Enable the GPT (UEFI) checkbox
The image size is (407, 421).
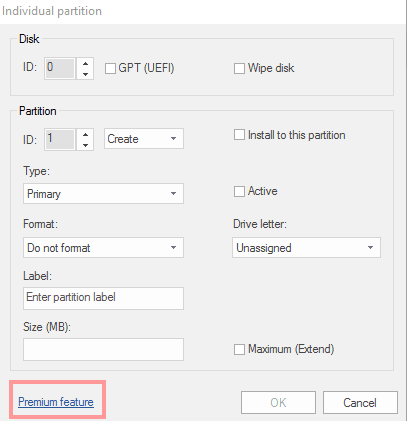110,69
